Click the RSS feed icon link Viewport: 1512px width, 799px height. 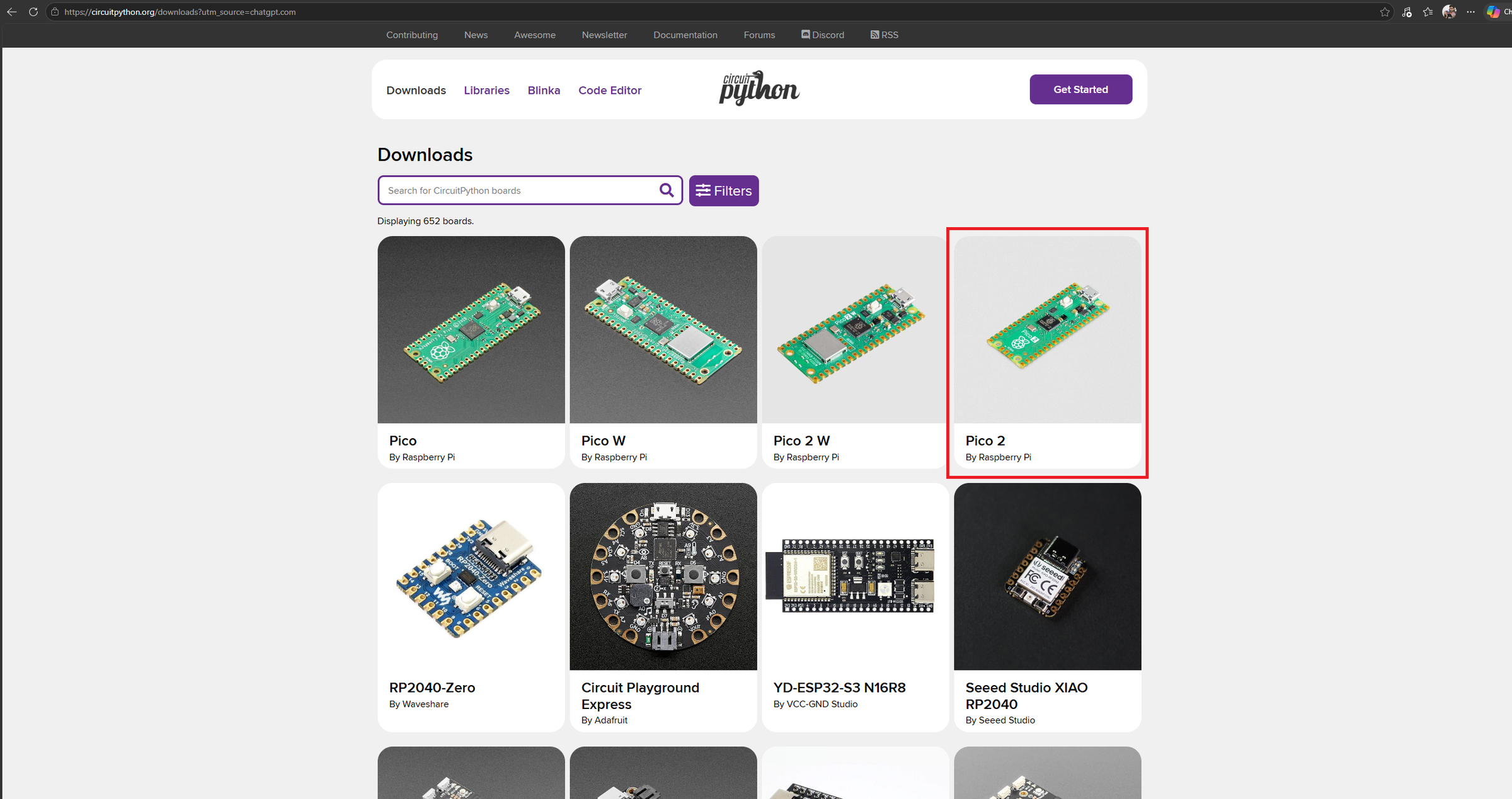(x=885, y=35)
